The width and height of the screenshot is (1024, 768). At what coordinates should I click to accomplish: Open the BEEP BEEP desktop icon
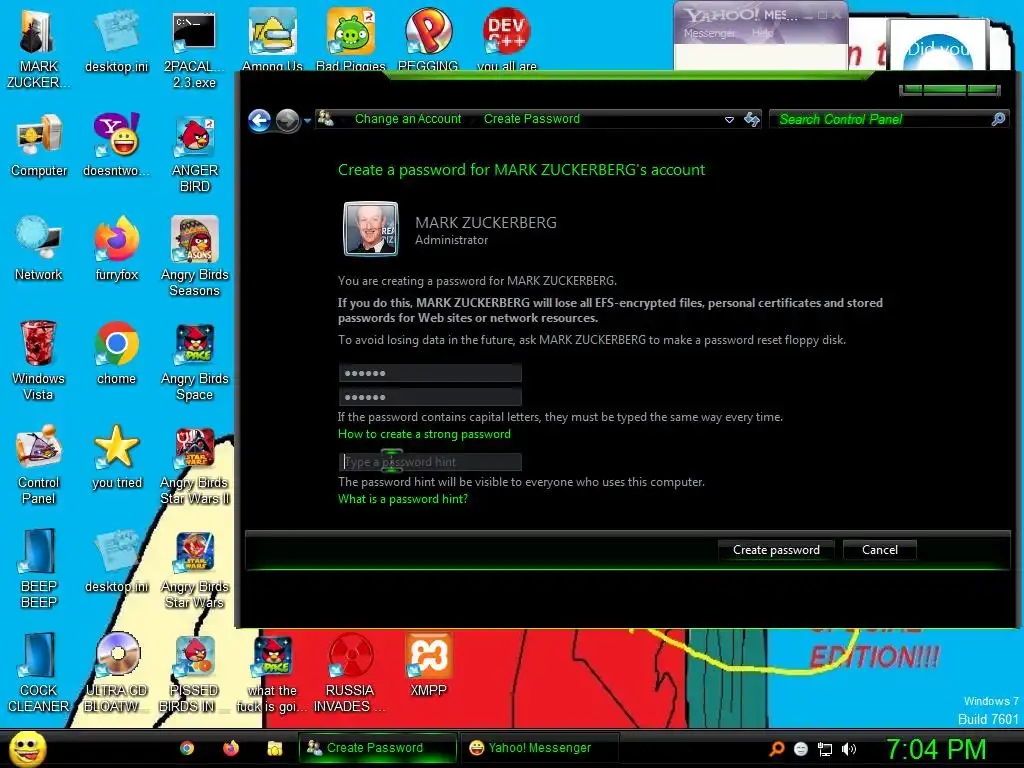[39, 569]
